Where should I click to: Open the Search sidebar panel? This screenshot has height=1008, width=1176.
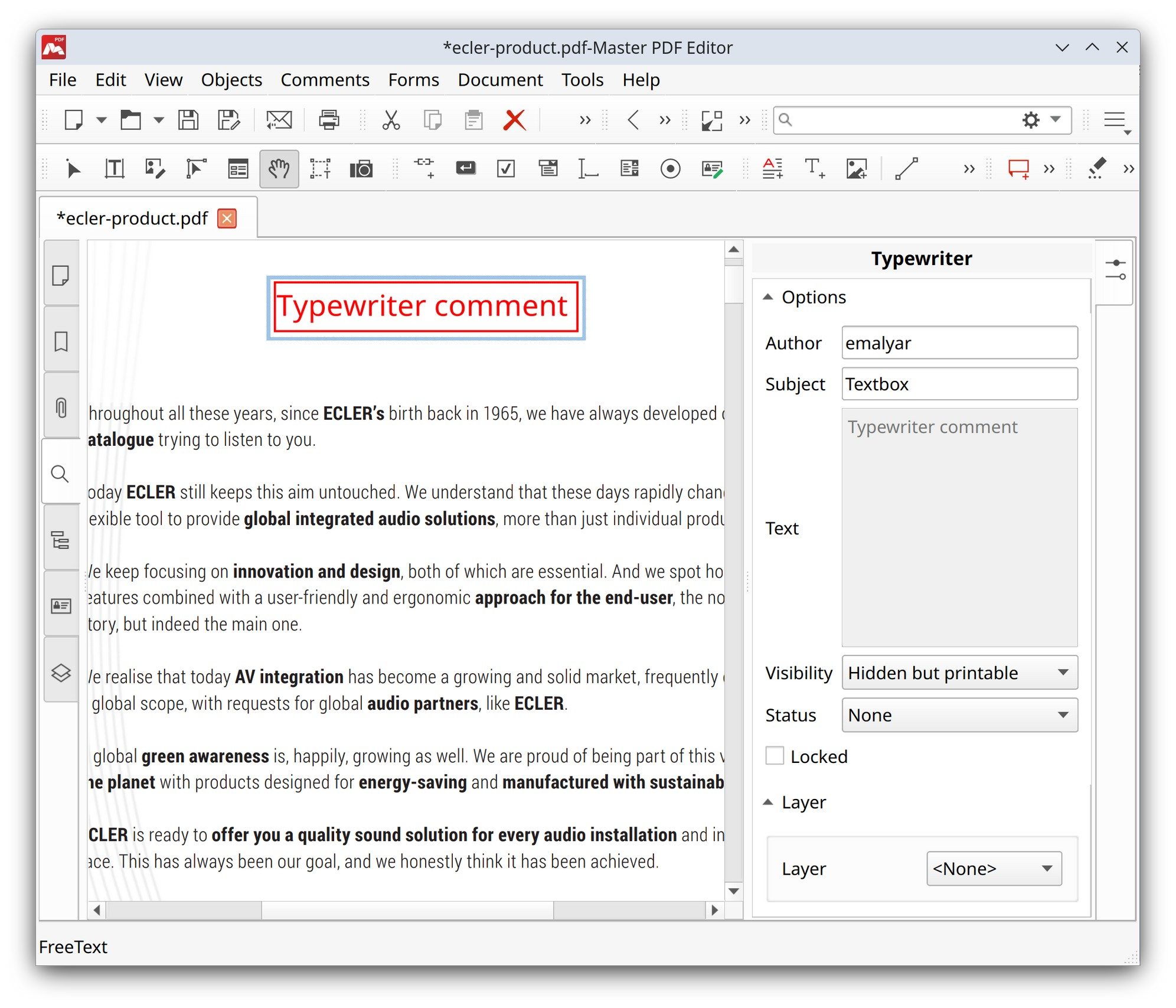(x=60, y=474)
